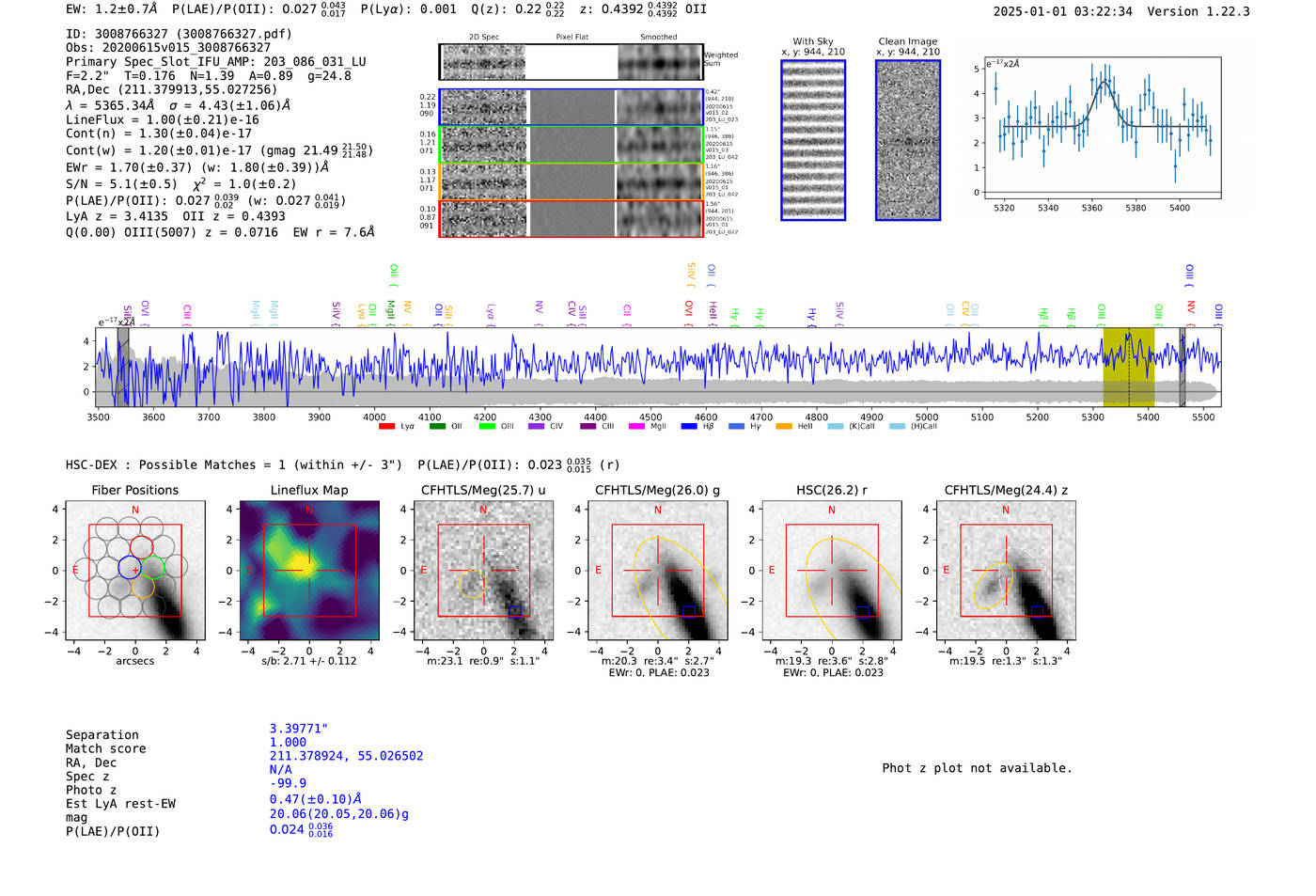
Task: Open the CFHTLS/Meg(24.4) z image
Action: coord(1006,571)
